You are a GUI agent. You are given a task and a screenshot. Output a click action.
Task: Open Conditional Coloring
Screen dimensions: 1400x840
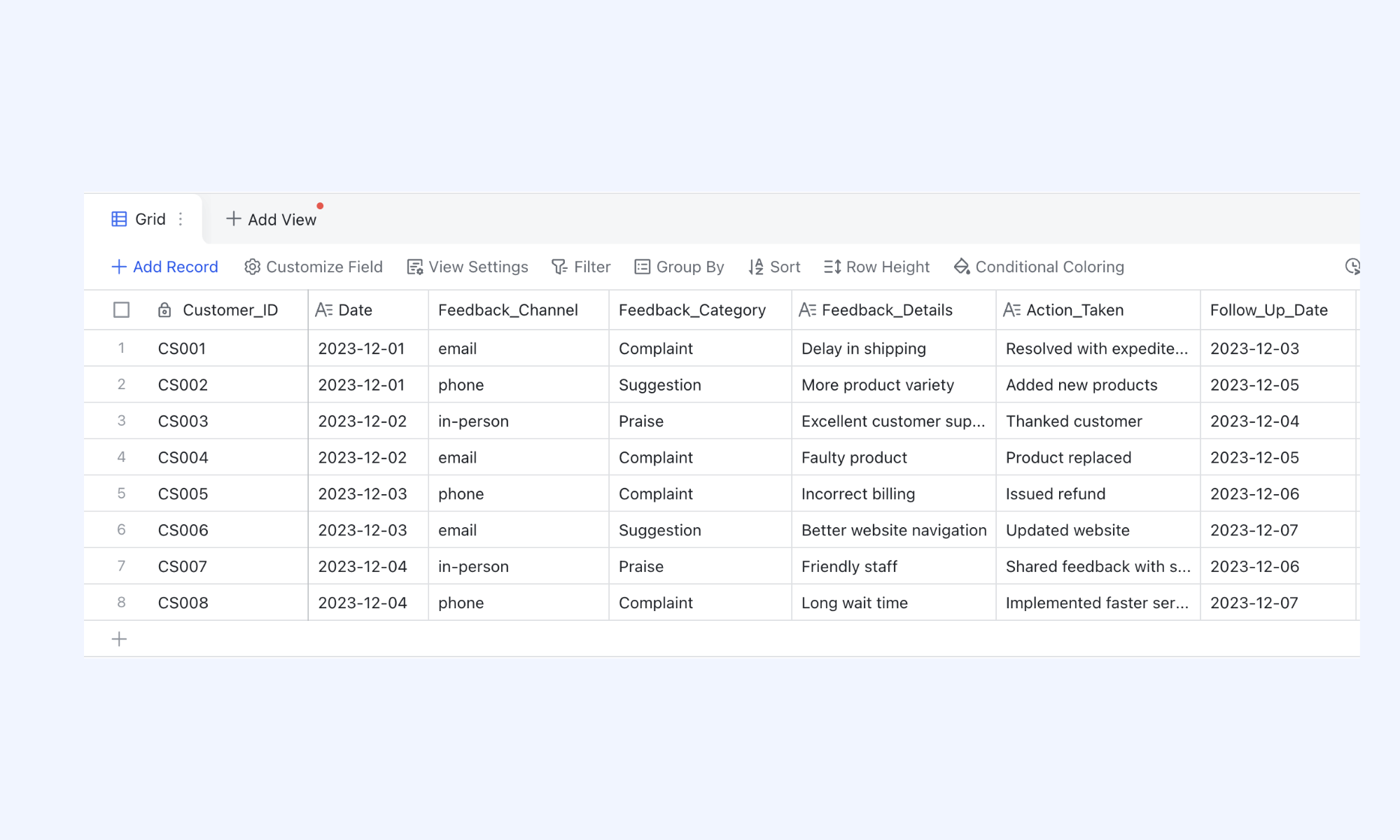pyautogui.click(x=1039, y=267)
